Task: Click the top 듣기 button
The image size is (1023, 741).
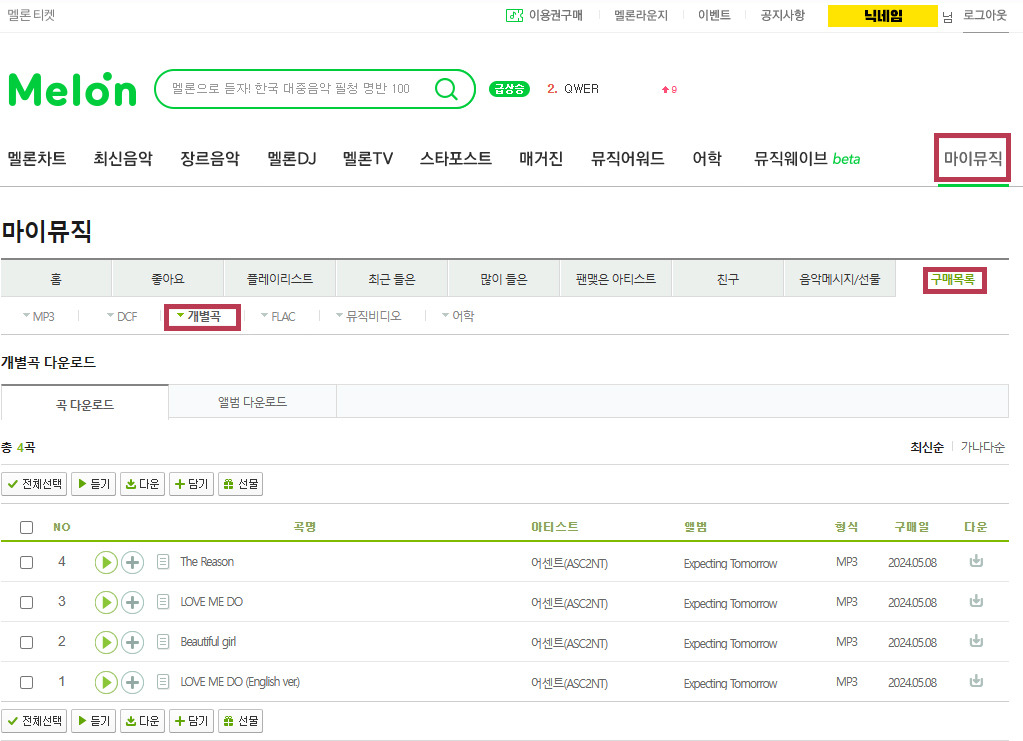Action: pos(93,484)
